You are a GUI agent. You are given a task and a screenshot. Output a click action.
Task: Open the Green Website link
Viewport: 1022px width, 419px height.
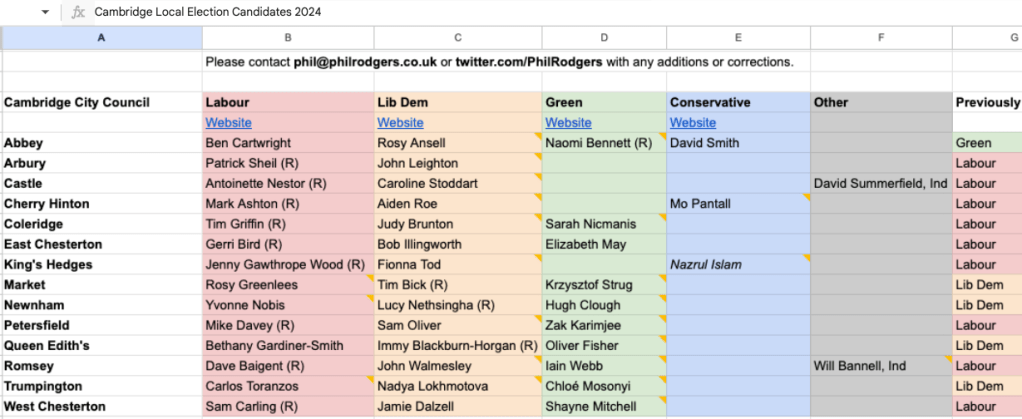click(x=568, y=123)
